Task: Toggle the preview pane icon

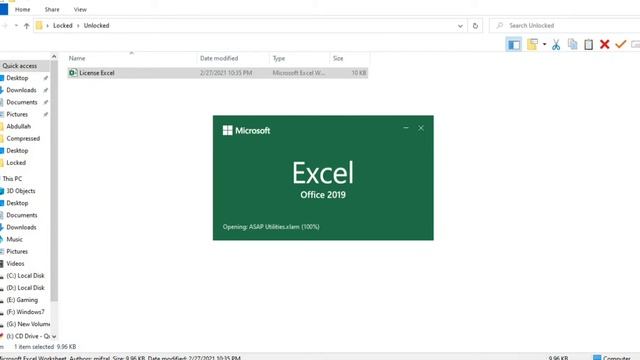Action: pos(514,44)
